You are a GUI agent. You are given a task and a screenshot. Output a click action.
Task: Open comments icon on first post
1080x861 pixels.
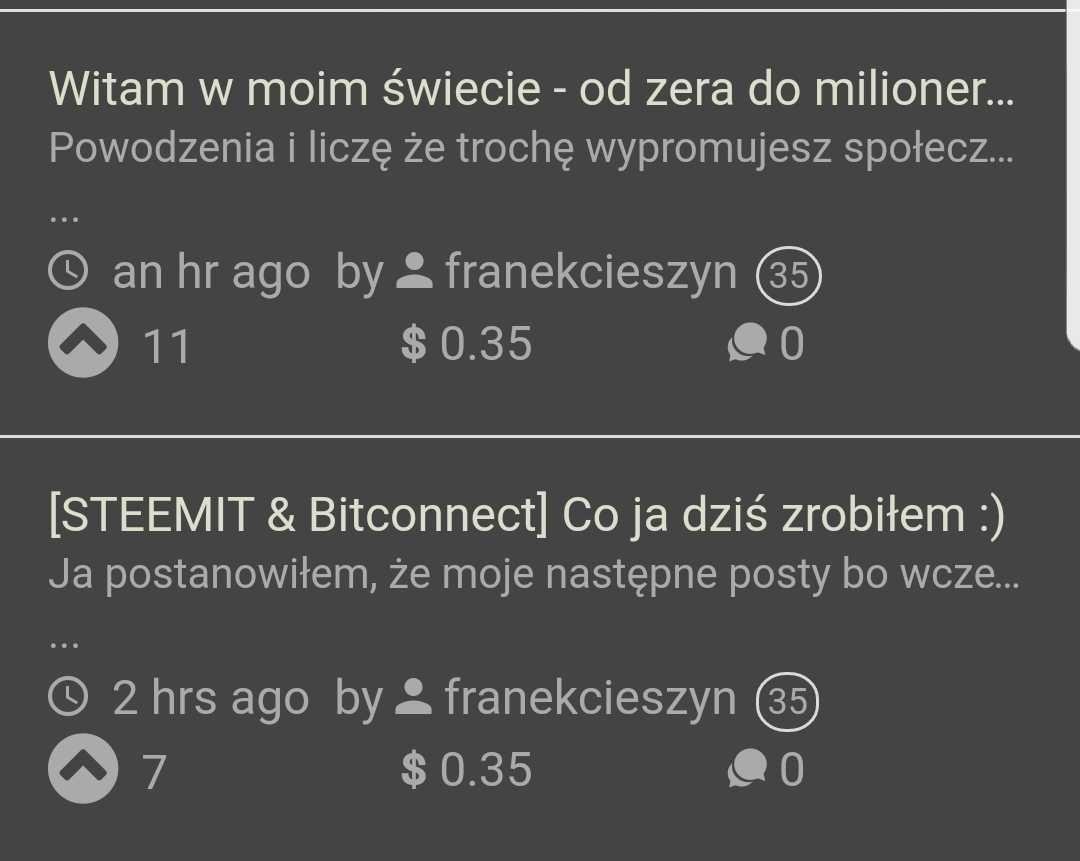click(x=747, y=342)
